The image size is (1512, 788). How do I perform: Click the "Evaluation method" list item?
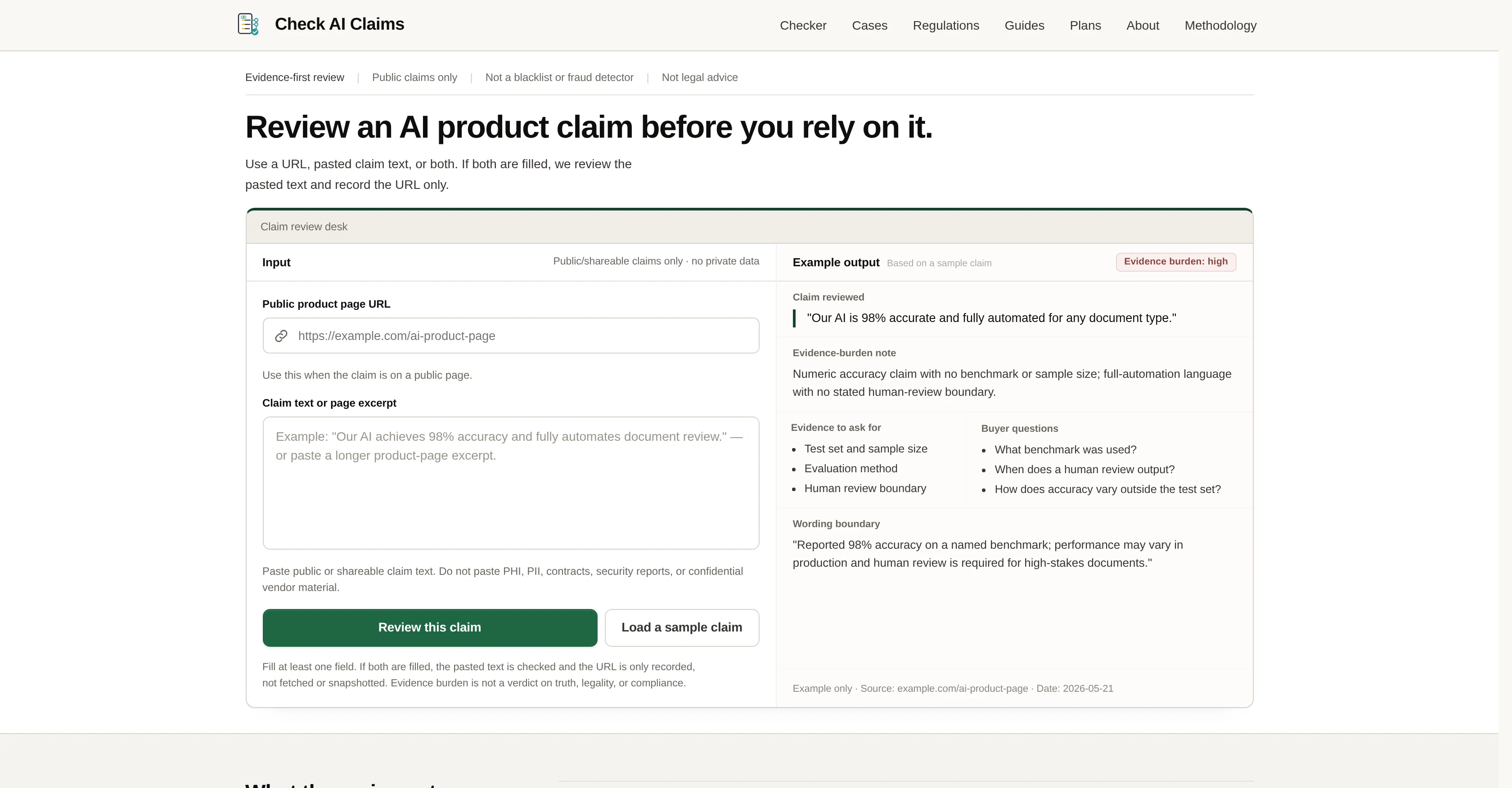850,468
